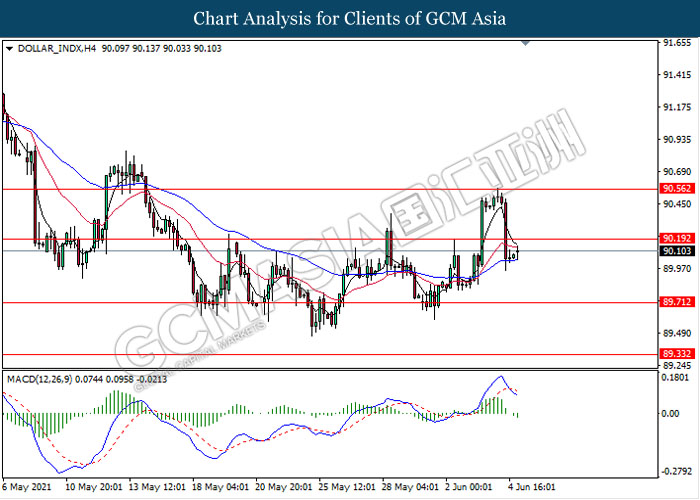This screenshot has width=700, height=500.
Task: Click the Chart Analysis for Clients header title
Action: pyautogui.click(x=350, y=18)
